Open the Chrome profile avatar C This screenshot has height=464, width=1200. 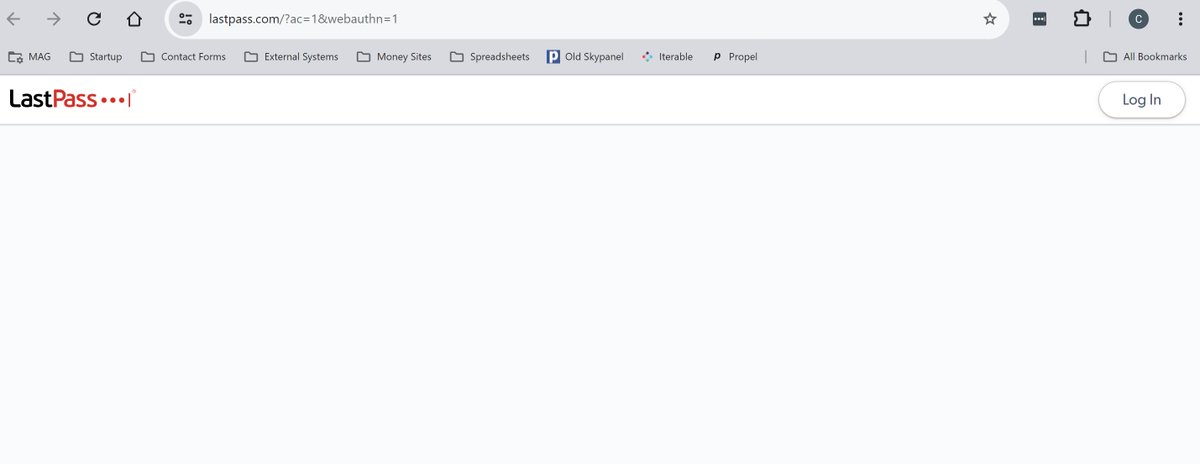(1138, 19)
